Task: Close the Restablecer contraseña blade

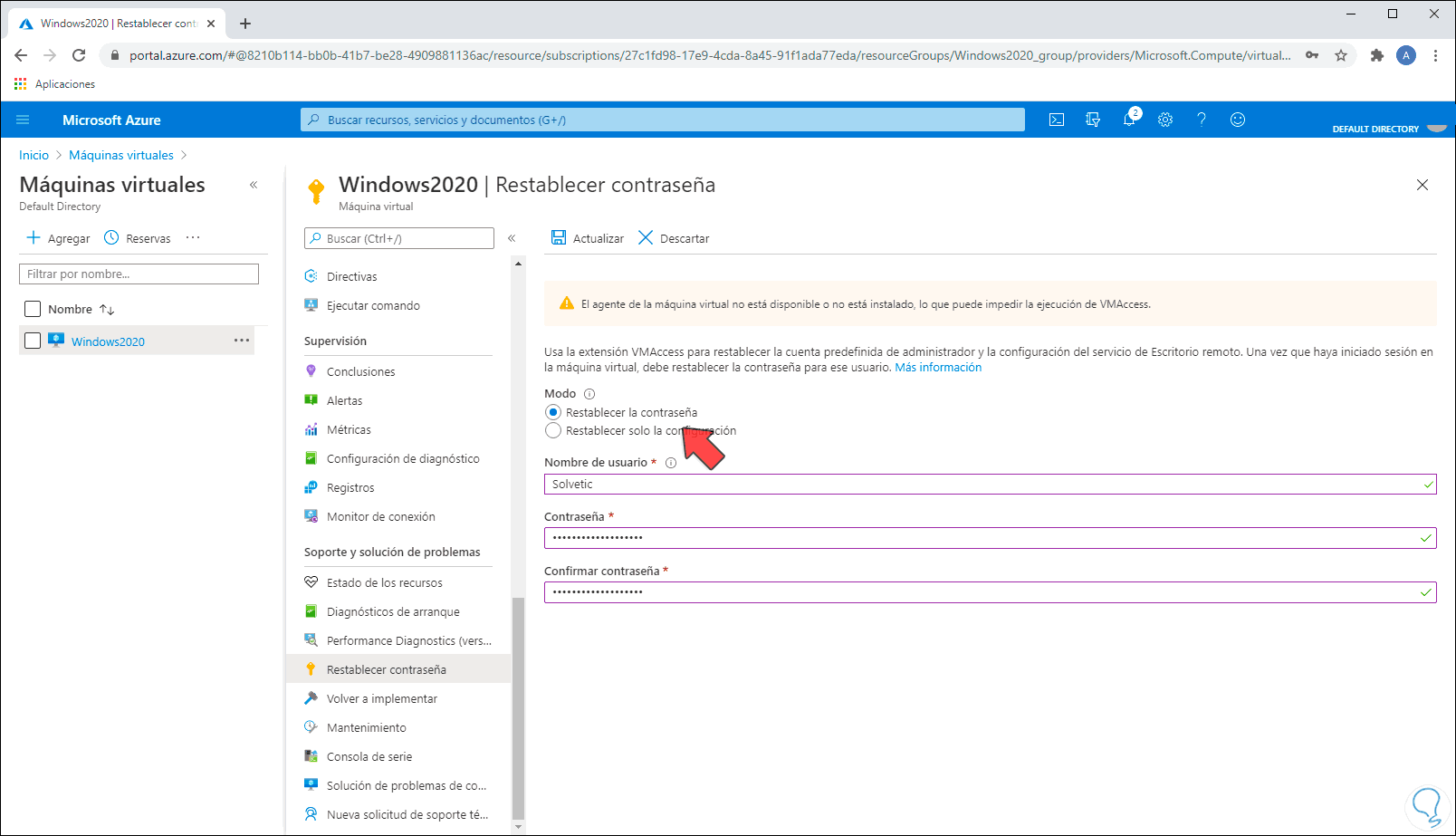Action: pyautogui.click(x=1422, y=185)
